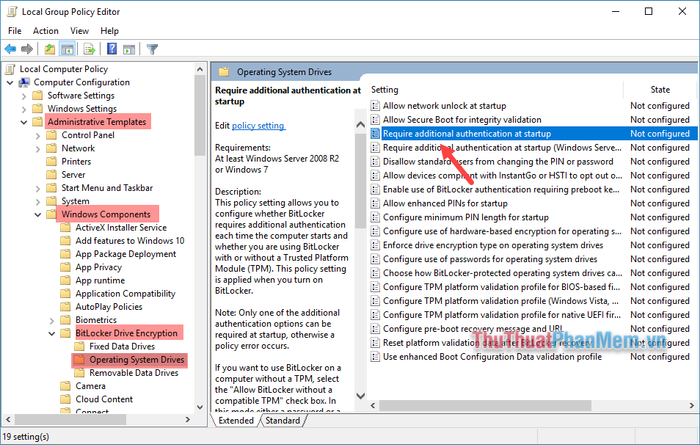Open the Help menu
The width and height of the screenshot is (700, 445).
(109, 31)
